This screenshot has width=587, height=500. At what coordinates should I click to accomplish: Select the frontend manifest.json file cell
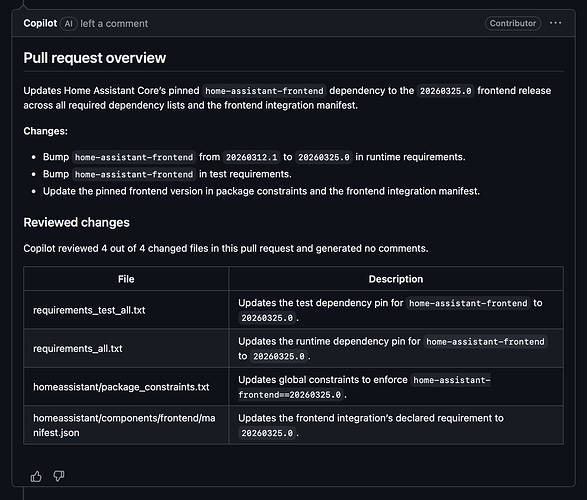tap(126, 425)
